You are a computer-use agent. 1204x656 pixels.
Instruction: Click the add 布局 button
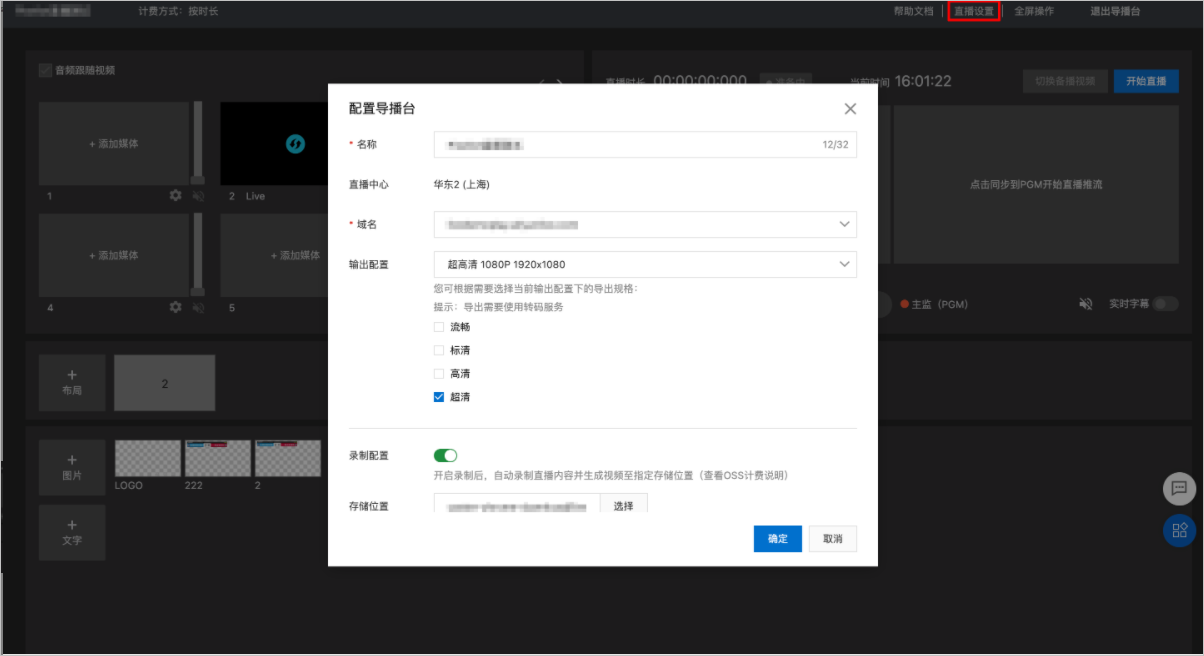72,383
